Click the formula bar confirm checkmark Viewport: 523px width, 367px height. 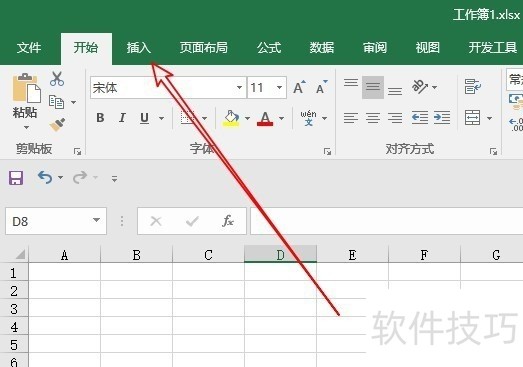click(x=192, y=221)
